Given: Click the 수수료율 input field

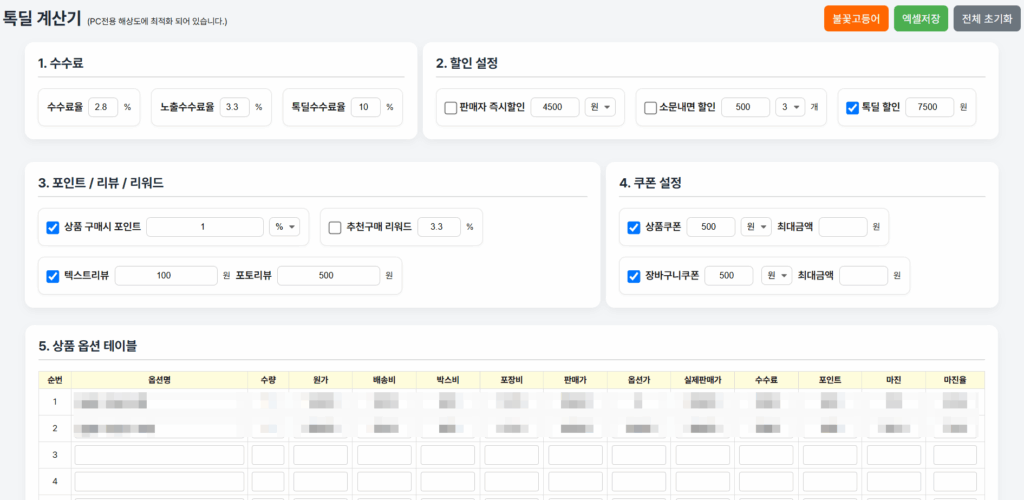Looking at the screenshot, I should (103, 107).
